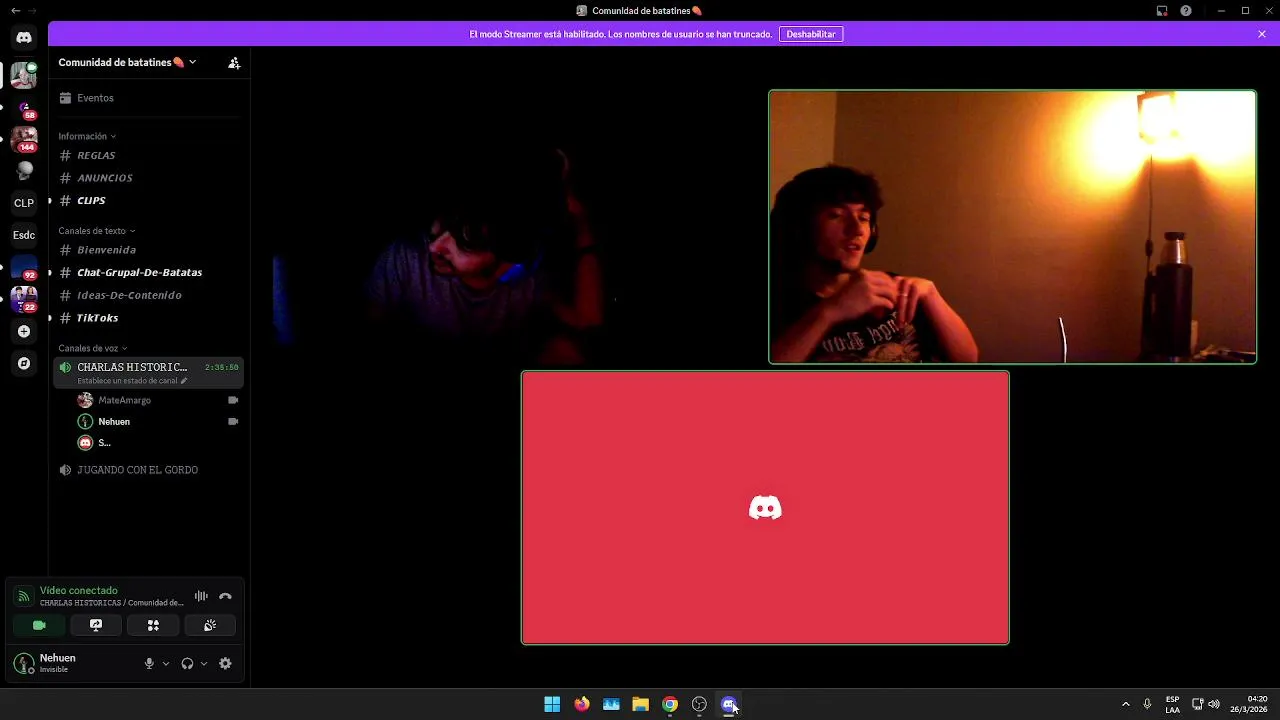Share your screen button
This screenshot has width=1280, height=720.
pyautogui.click(x=96, y=625)
